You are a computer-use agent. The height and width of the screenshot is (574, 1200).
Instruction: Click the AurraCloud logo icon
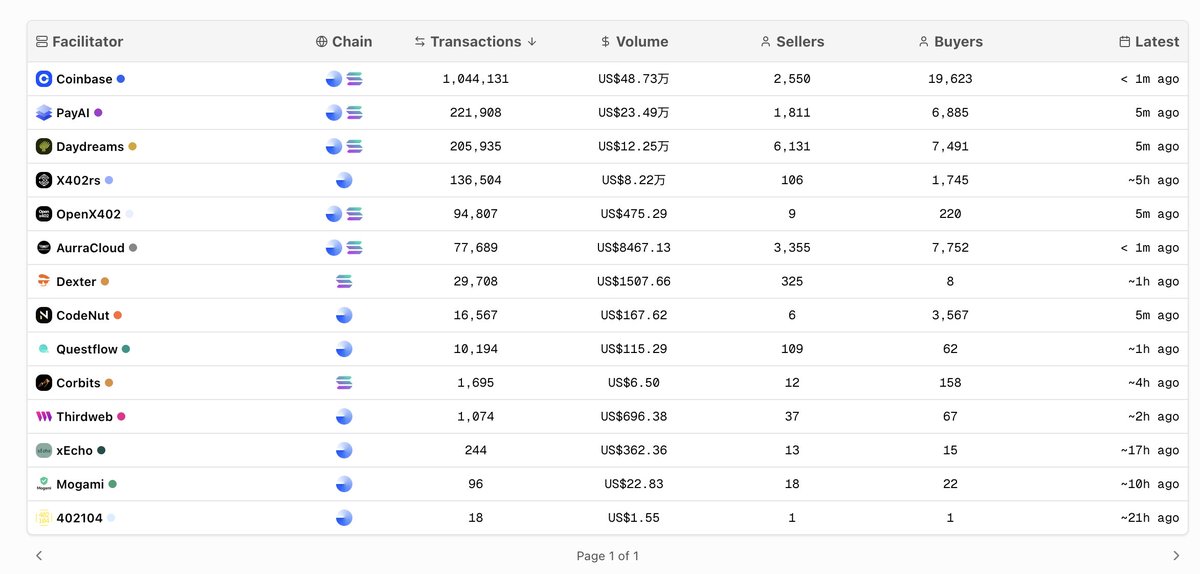click(x=44, y=248)
